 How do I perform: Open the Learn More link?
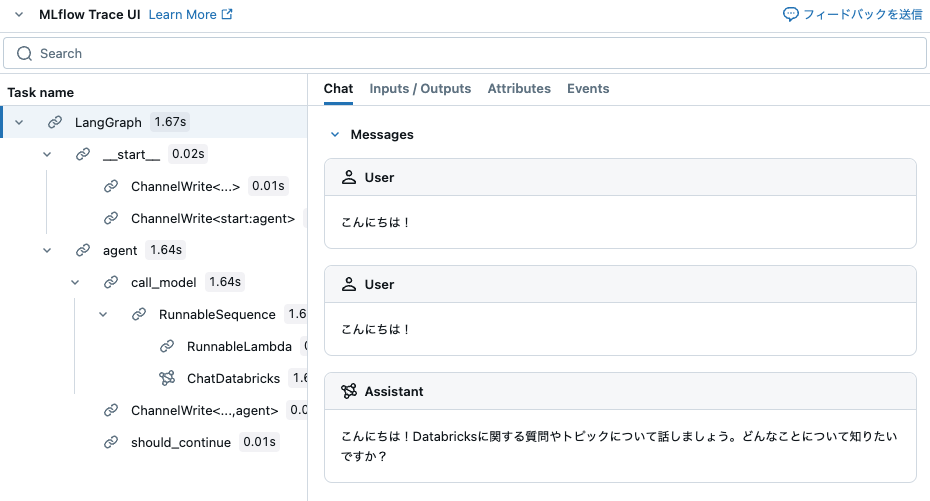(x=190, y=14)
